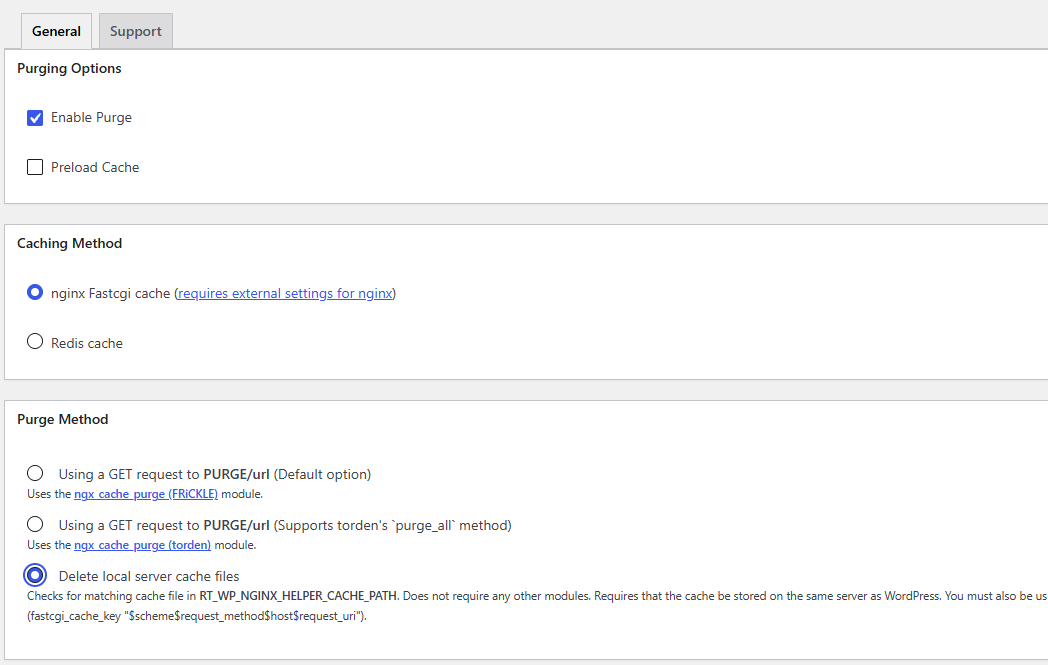Click the Caching Method heading
Screen dimensions: 1048x665
pyautogui.click(x=70, y=243)
